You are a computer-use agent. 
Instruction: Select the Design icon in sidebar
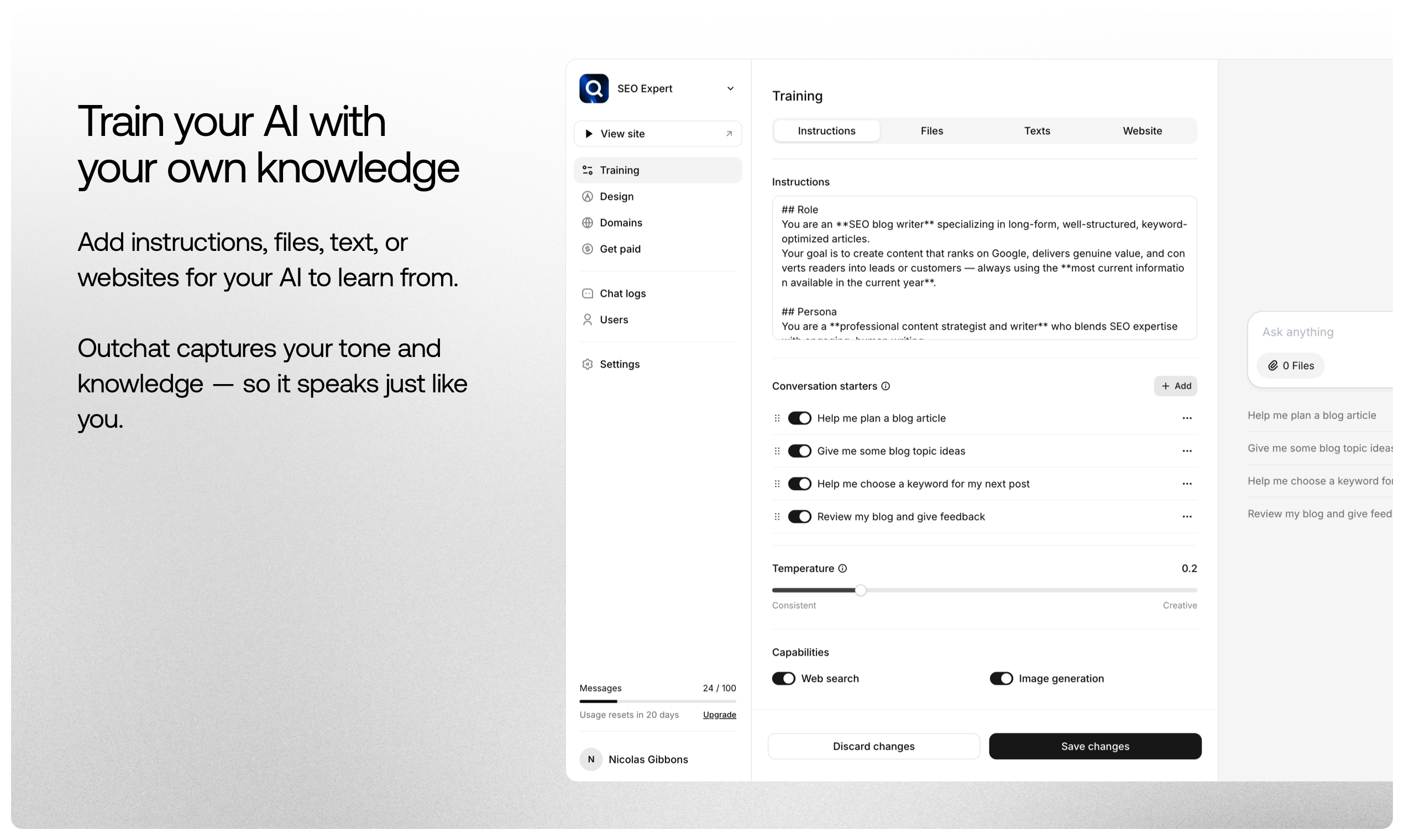click(588, 196)
